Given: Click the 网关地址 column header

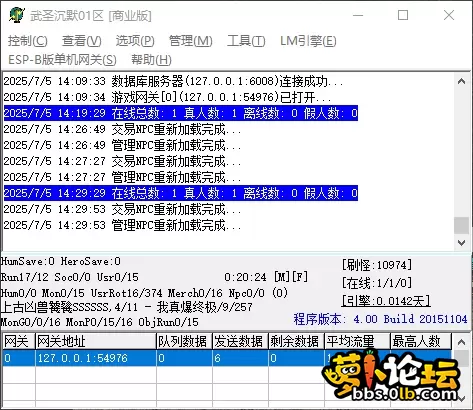Looking at the screenshot, I should pos(96,342).
